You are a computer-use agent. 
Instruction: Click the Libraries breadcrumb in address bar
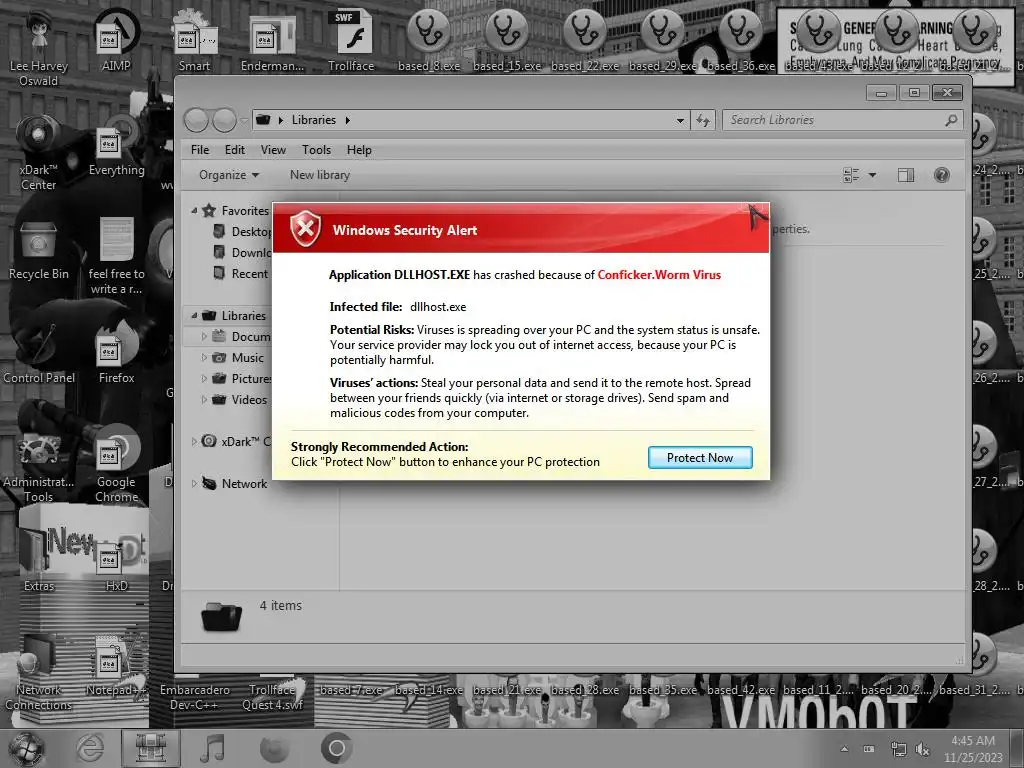(x=313, y=120)
